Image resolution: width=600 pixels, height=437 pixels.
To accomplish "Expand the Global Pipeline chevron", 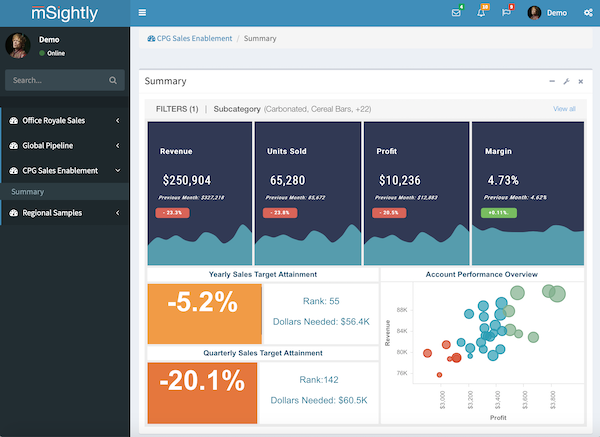I will [x=117, y=145].
